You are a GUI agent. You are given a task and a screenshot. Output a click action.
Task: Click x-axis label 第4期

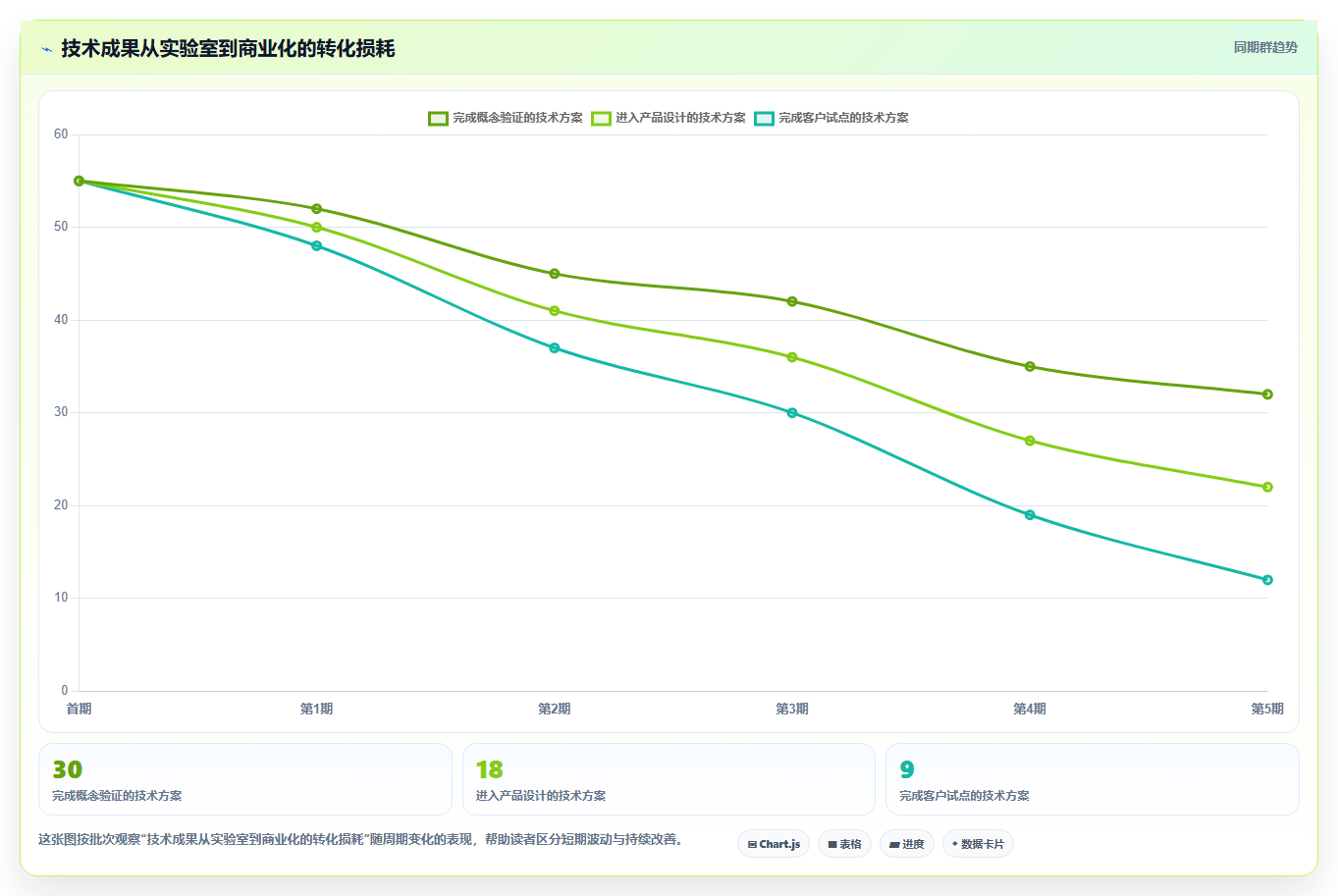[1030, 709]
